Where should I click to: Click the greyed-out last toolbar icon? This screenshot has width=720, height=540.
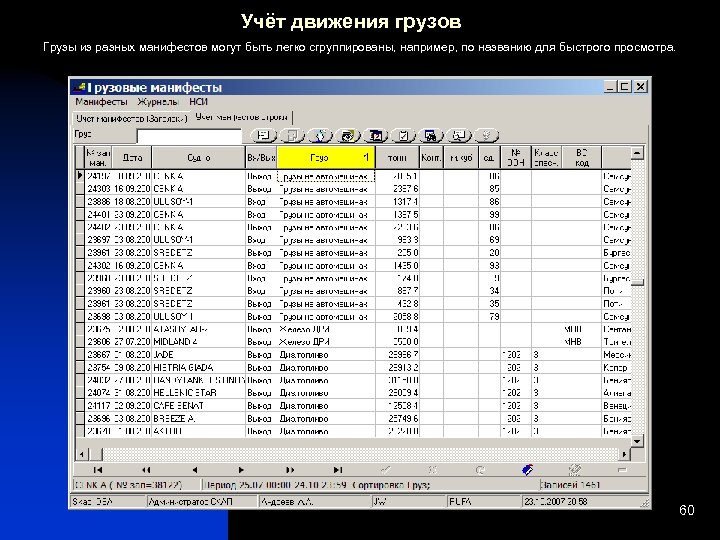[486, 135]
